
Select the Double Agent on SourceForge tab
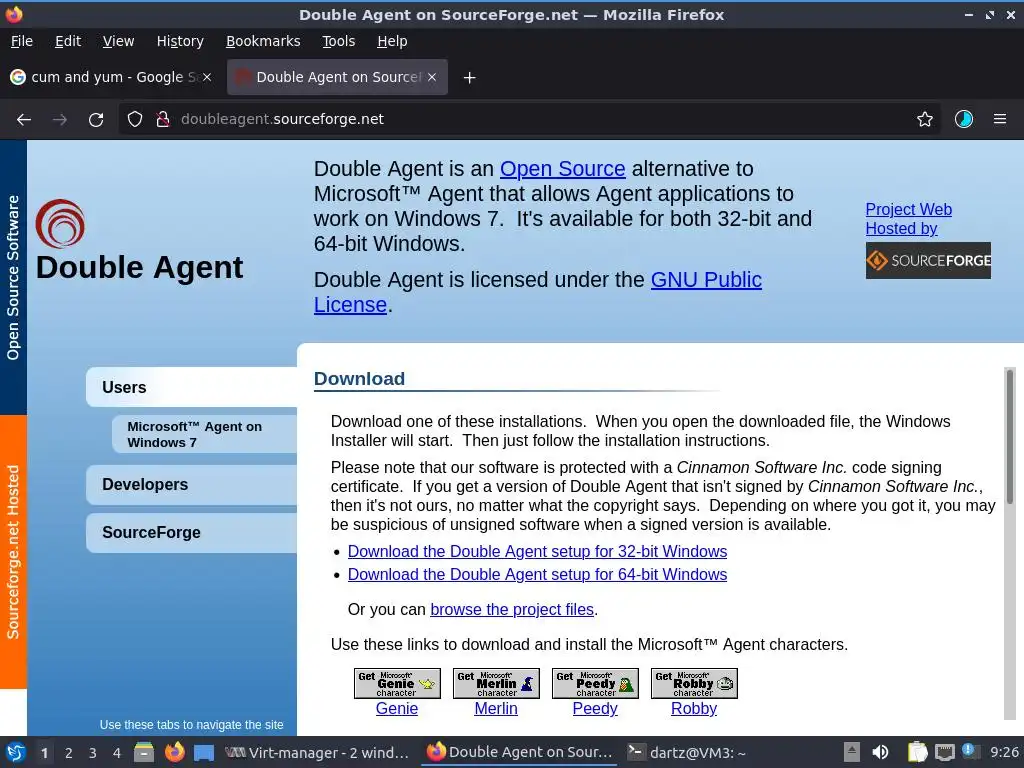[337, 77]
